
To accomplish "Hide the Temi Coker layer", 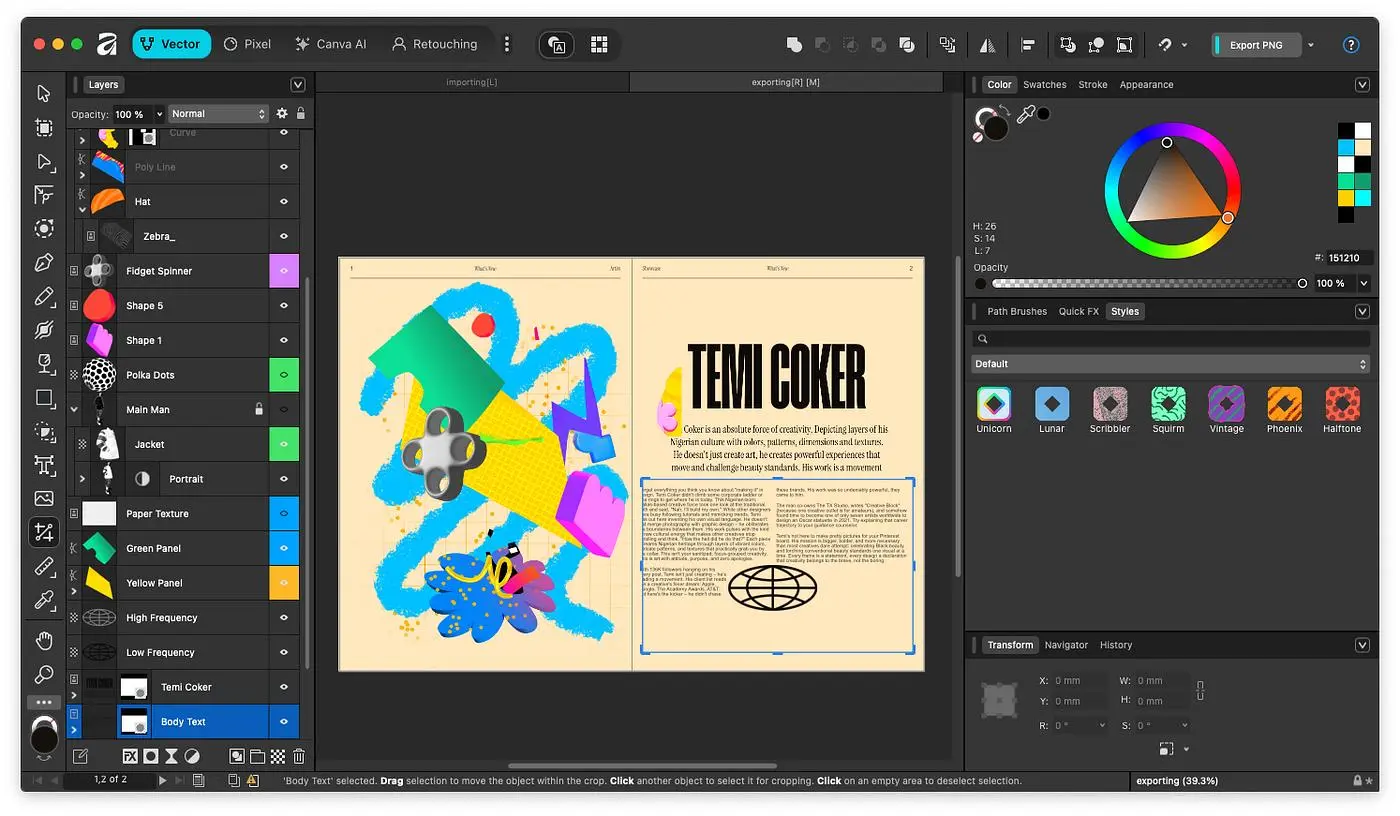I will click(284, 687).
